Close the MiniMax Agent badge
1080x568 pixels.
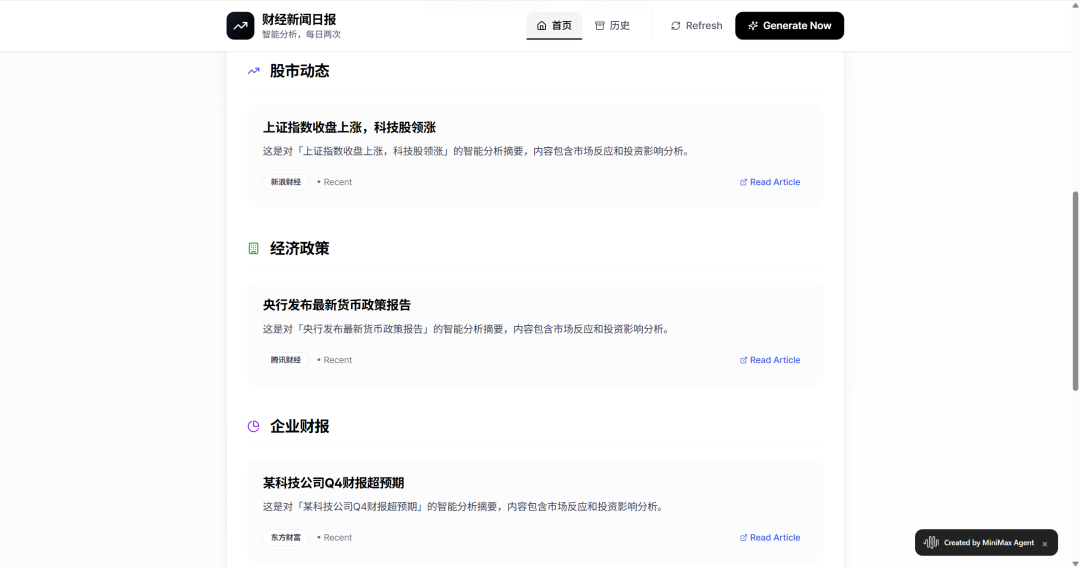pos(1045,544)
